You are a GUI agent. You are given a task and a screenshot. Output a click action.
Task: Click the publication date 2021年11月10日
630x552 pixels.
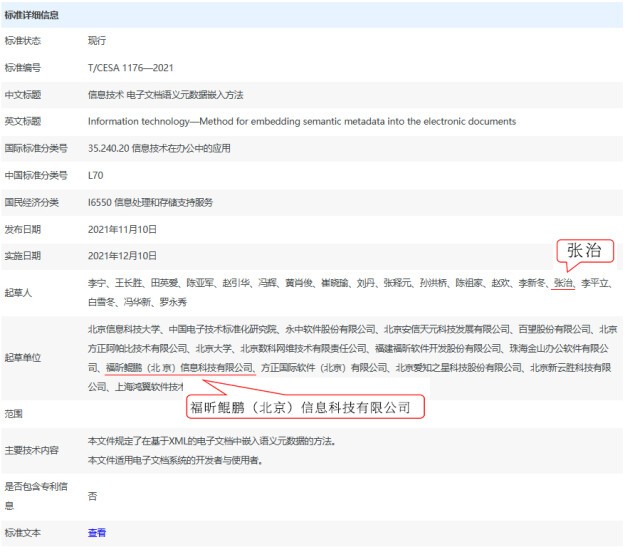click(122, 229)
